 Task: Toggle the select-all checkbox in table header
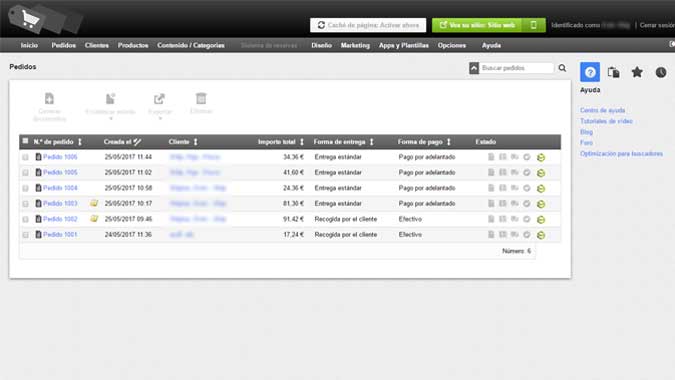[25, 141]
